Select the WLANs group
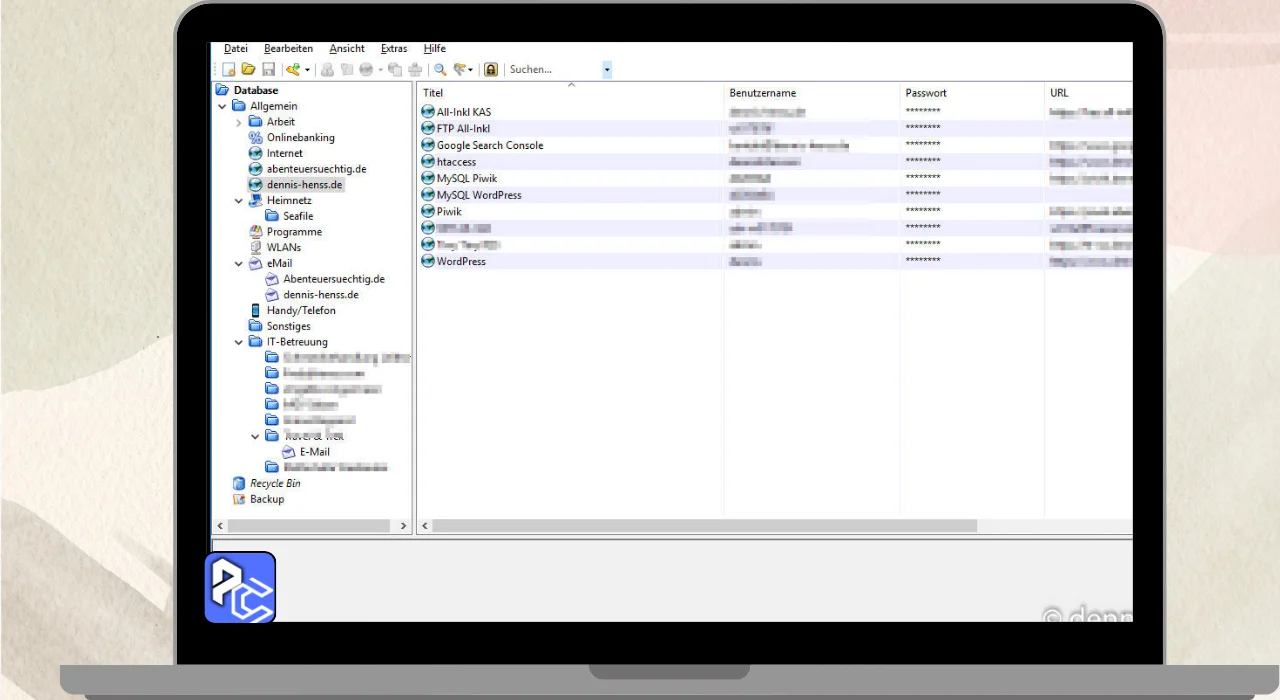Image resolution: width=1280 pixels, height=700 pixels. tap(283, 247)
